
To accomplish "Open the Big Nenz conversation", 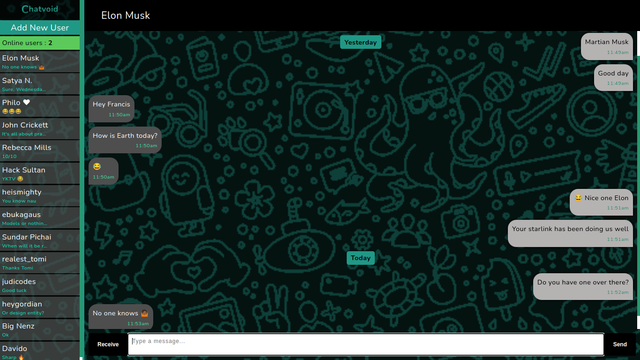I will [40, 329].
